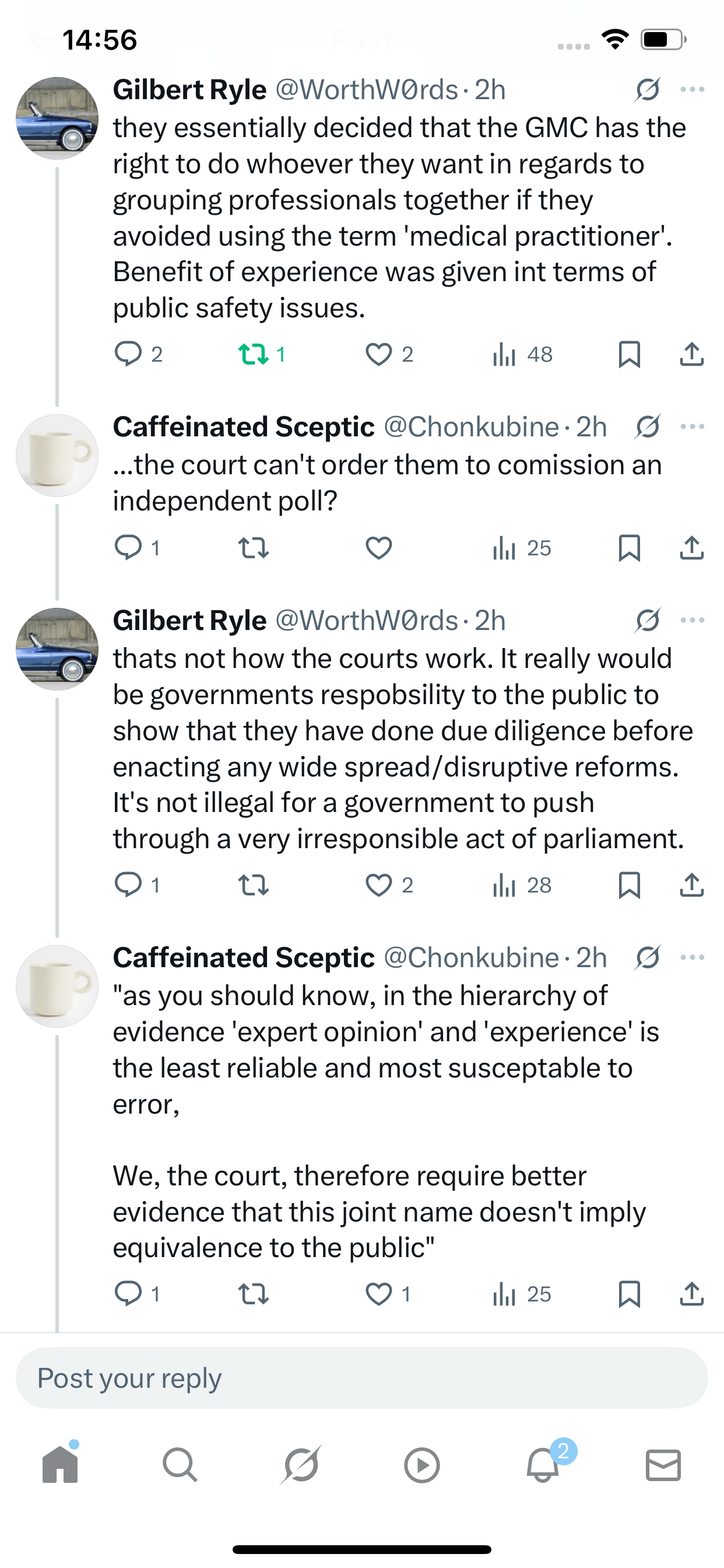
Task: Bookmark the post about an independent poll
Action: 629,548
